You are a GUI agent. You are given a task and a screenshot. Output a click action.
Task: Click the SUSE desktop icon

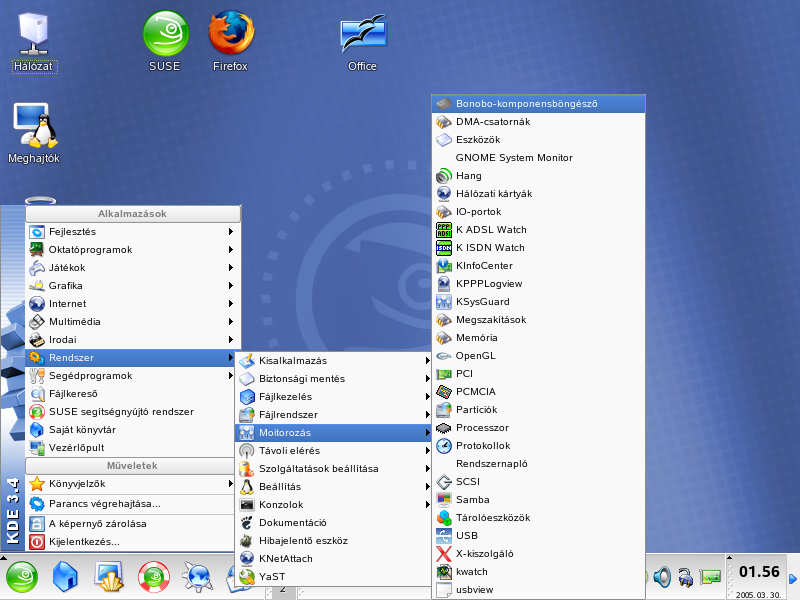pos(165,43)
